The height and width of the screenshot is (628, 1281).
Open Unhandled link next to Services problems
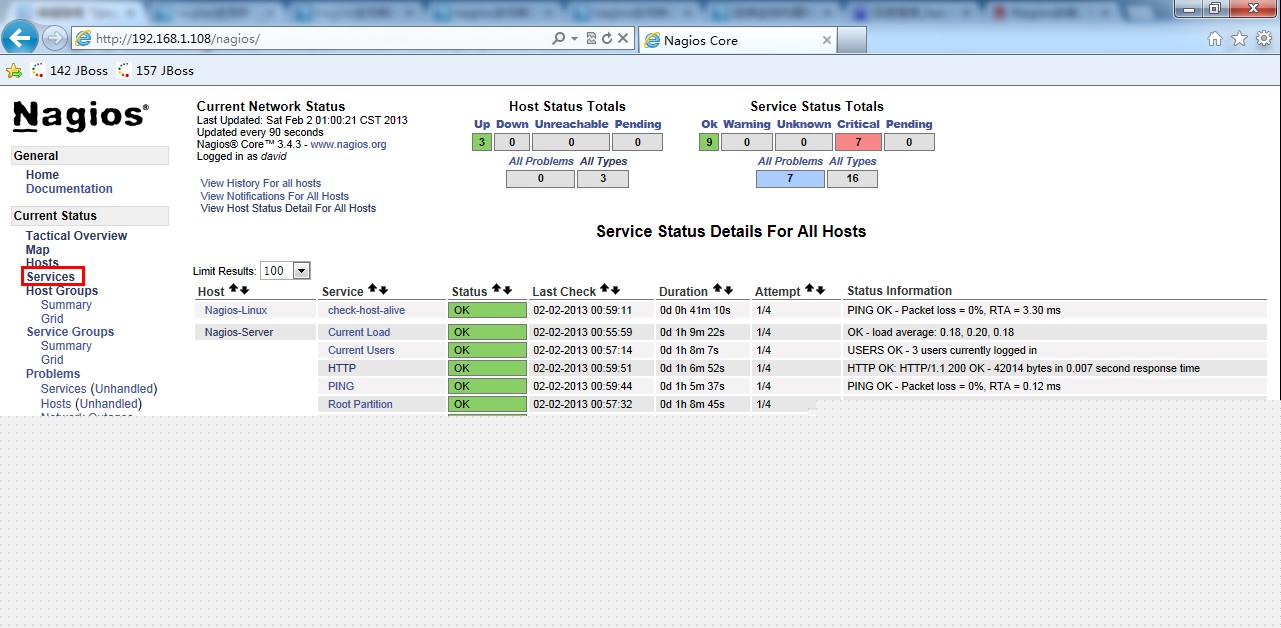click(x=124, y=389)
